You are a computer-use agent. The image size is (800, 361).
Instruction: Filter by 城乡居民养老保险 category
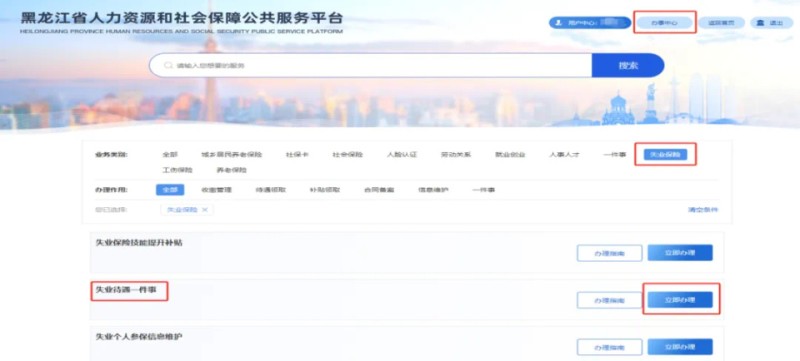232,154
